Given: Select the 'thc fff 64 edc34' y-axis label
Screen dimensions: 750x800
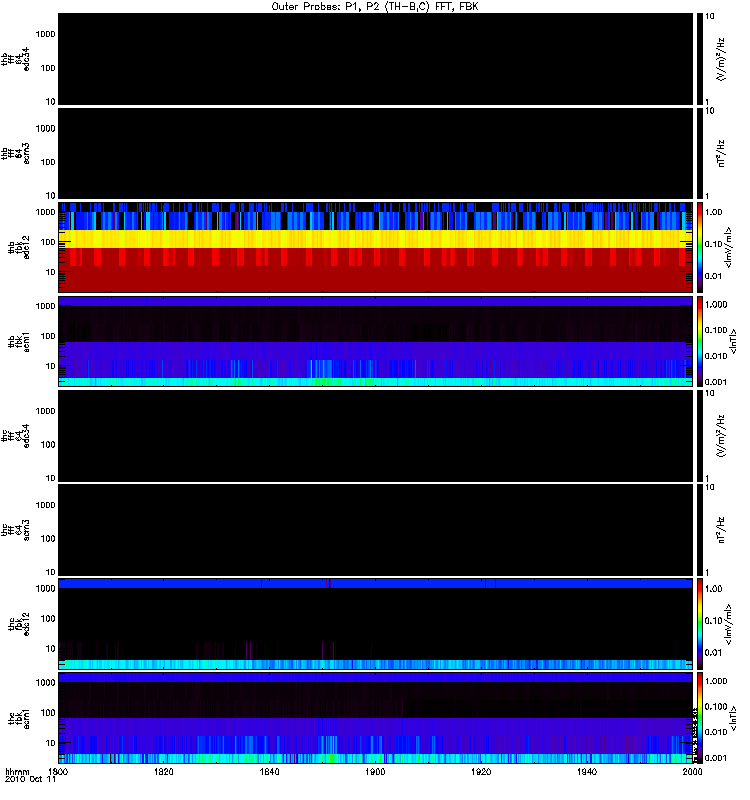Looking at the screenshot, I should click(x=15, y=436).
